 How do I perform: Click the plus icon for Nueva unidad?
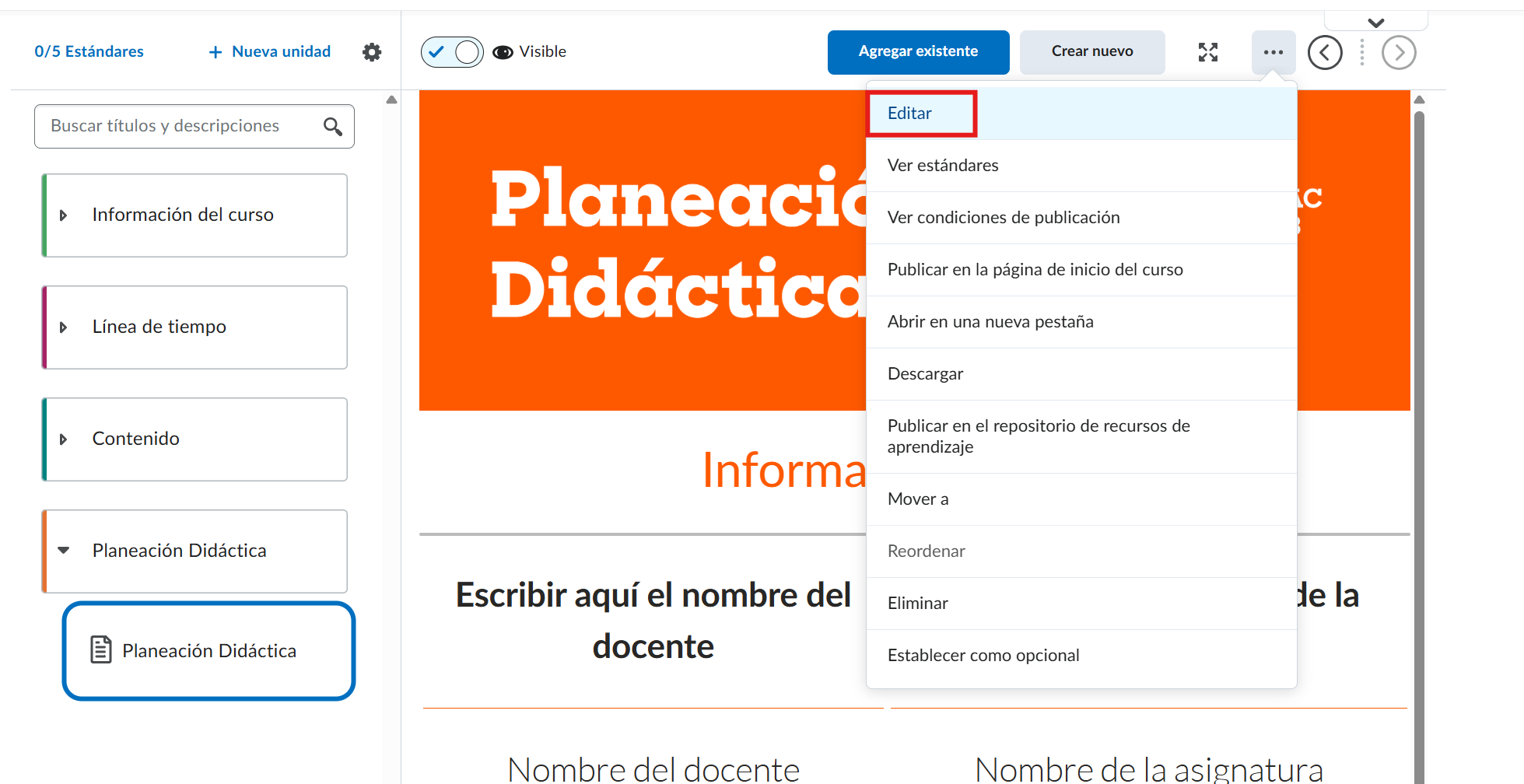point(215,52)
